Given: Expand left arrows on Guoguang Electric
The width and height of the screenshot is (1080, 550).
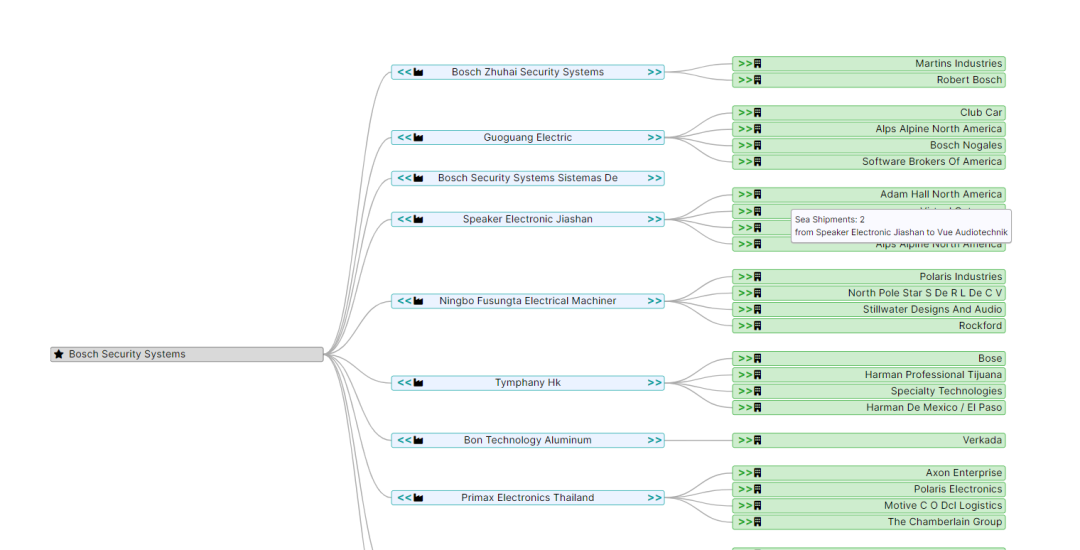Looking at the screenshot, I should (x=404, y=138).
